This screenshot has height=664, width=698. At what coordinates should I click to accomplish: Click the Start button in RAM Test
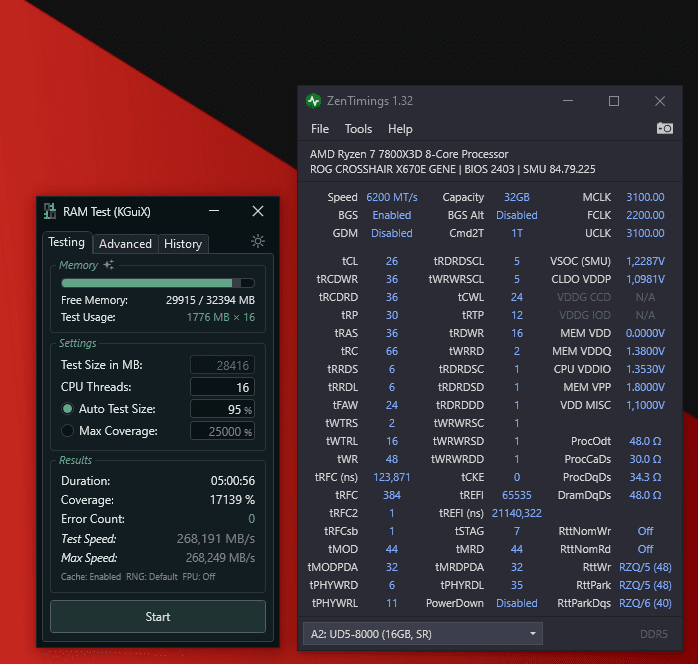158,616
